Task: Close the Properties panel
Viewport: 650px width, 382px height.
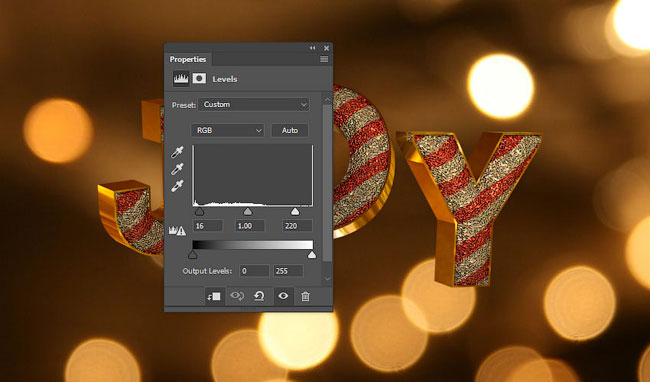Action: click(x=326, y=48)
